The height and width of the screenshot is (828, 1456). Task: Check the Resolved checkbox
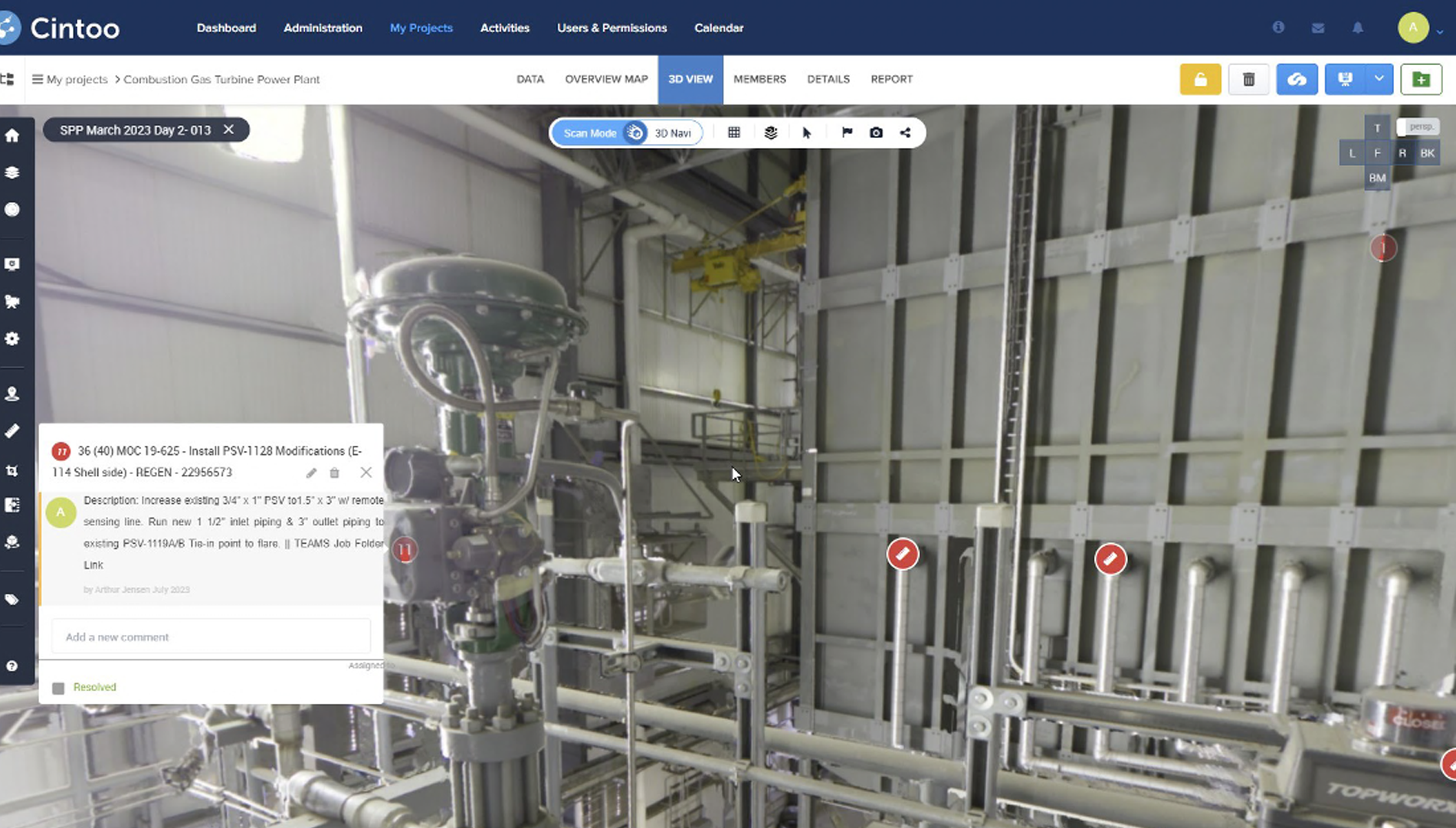pyautogui.click(x=58, y=688)
